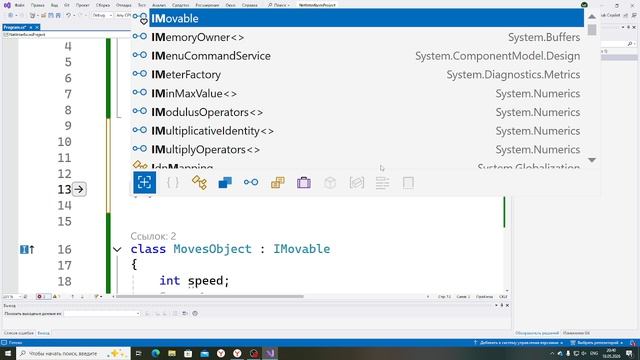Open the Правка menu
The height and width of the screenshot is (360, 640).
point(38,5)
